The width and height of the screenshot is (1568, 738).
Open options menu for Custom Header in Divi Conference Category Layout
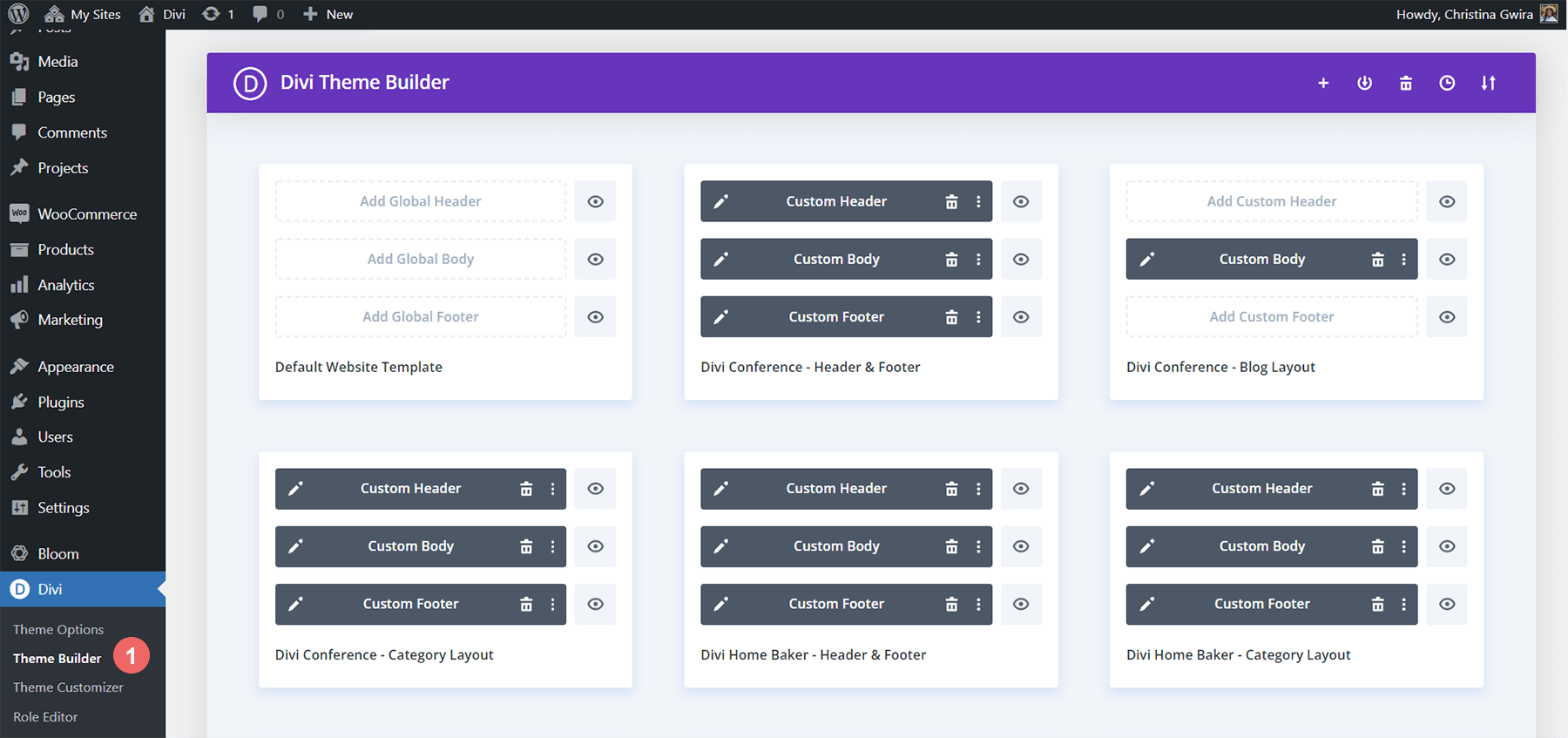coord(552,489)
